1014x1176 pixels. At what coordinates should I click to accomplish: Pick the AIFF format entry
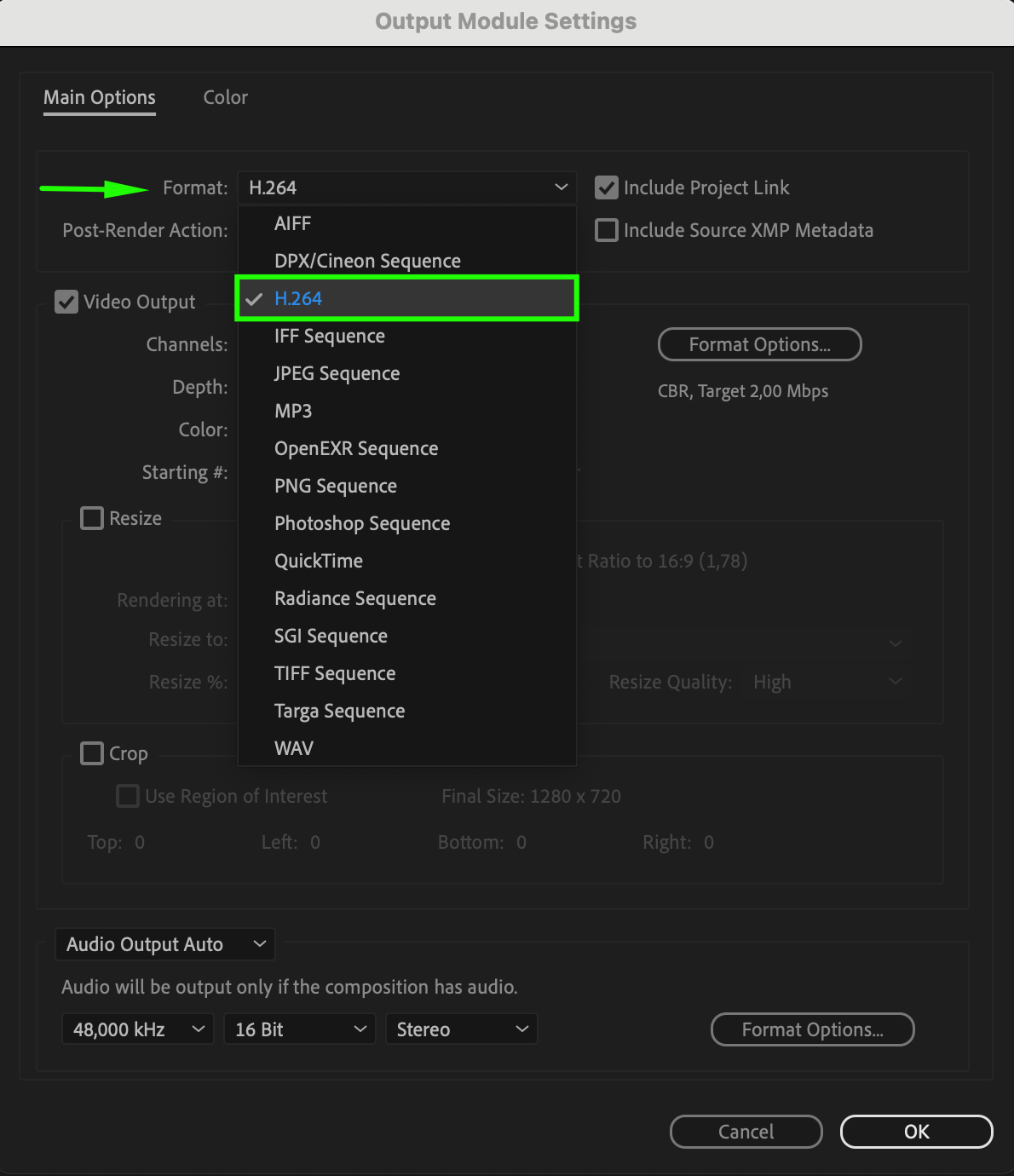click(293, 223)
